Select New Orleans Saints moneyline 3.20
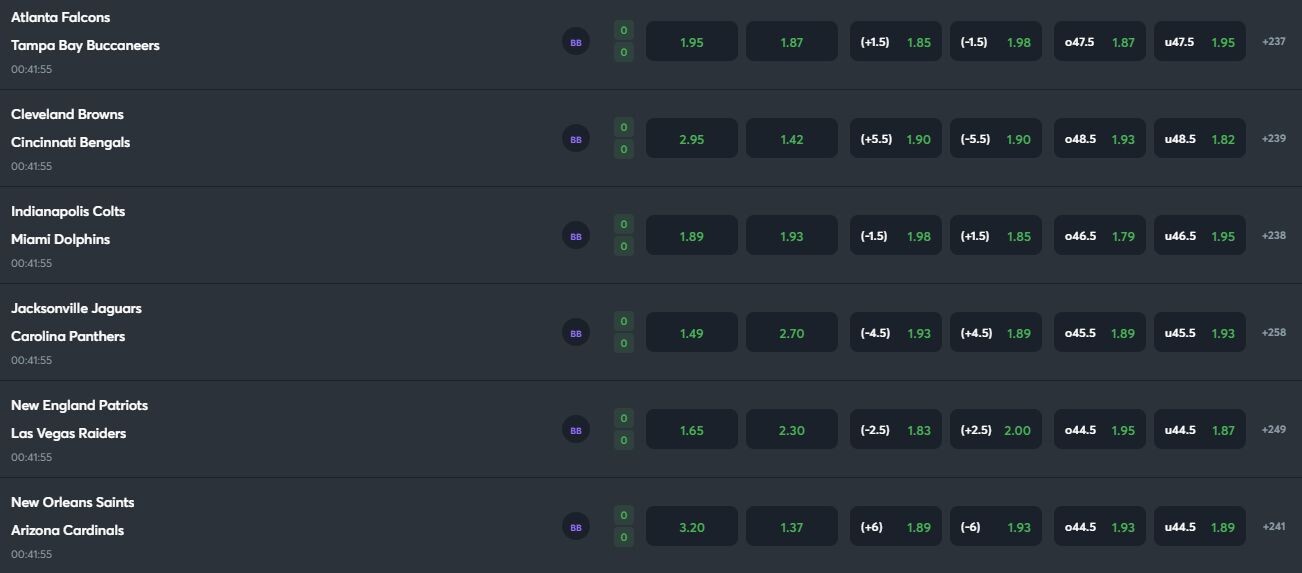 coord(692,527)
